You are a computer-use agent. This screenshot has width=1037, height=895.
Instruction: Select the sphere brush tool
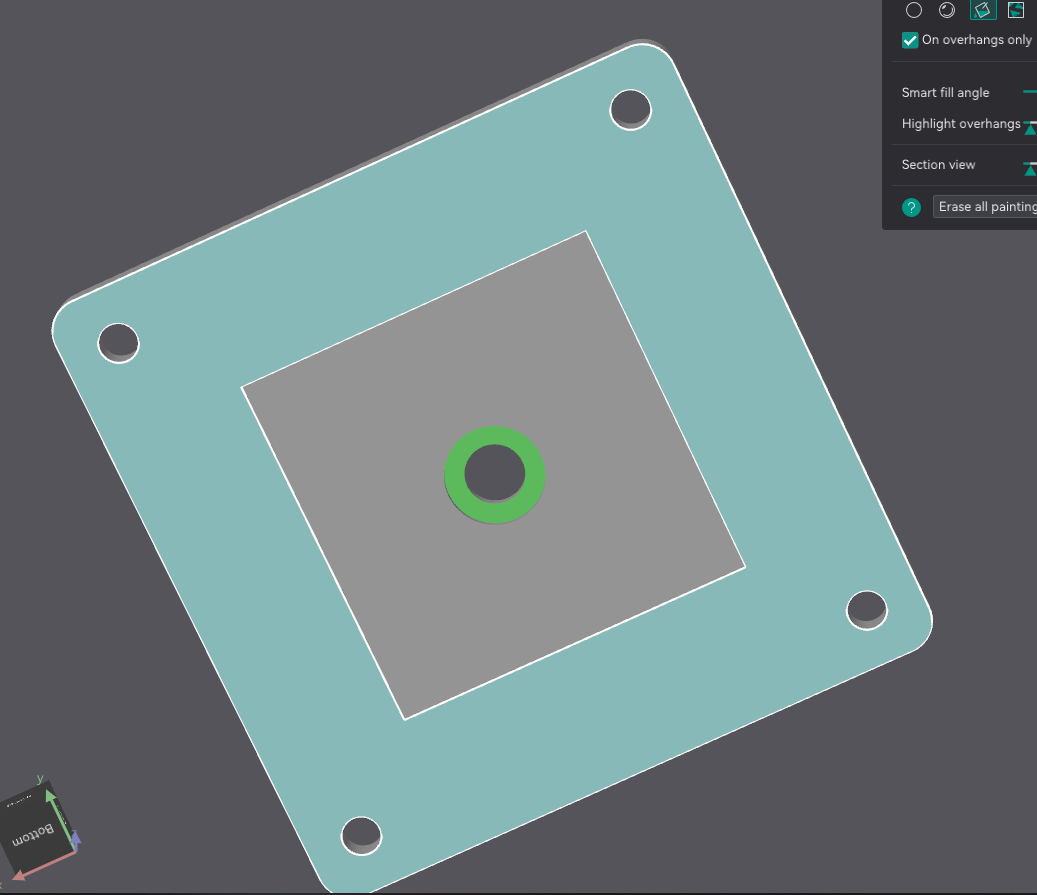point(947,10)
